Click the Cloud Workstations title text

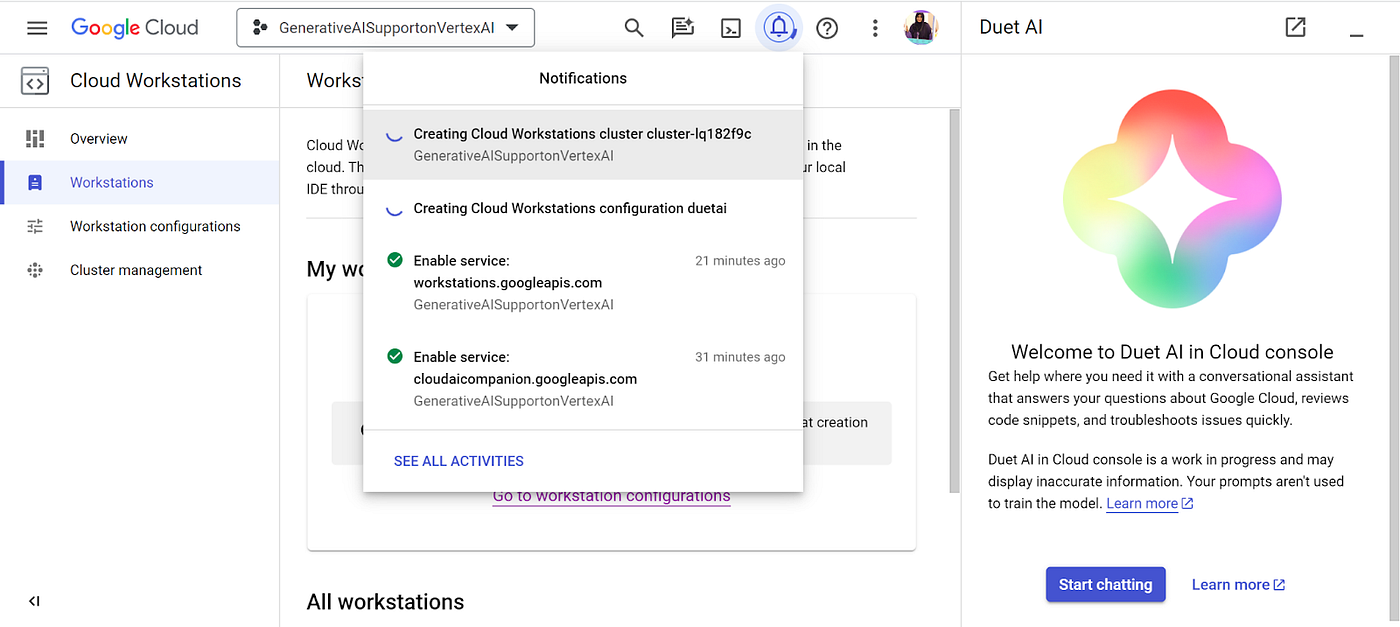(156, 81)
